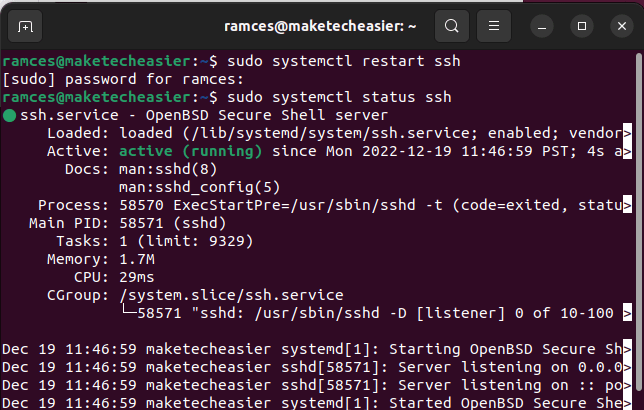This screenshot has width=644, height=410.
Task: Click the truncation marker on the Loaded line
Action: (627, 134)
